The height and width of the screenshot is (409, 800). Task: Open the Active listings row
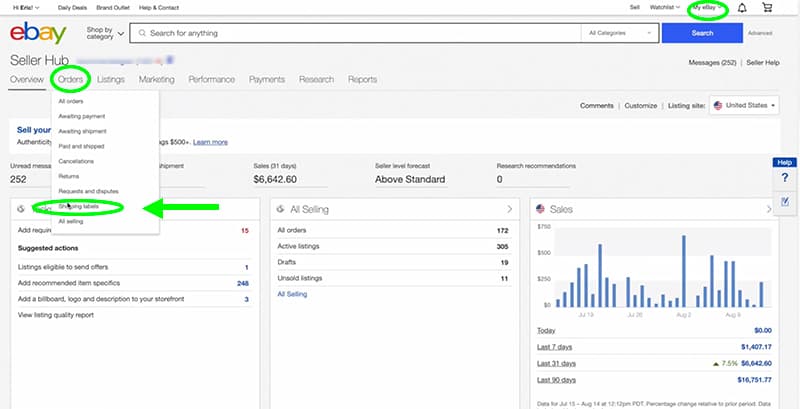point(392,246)
